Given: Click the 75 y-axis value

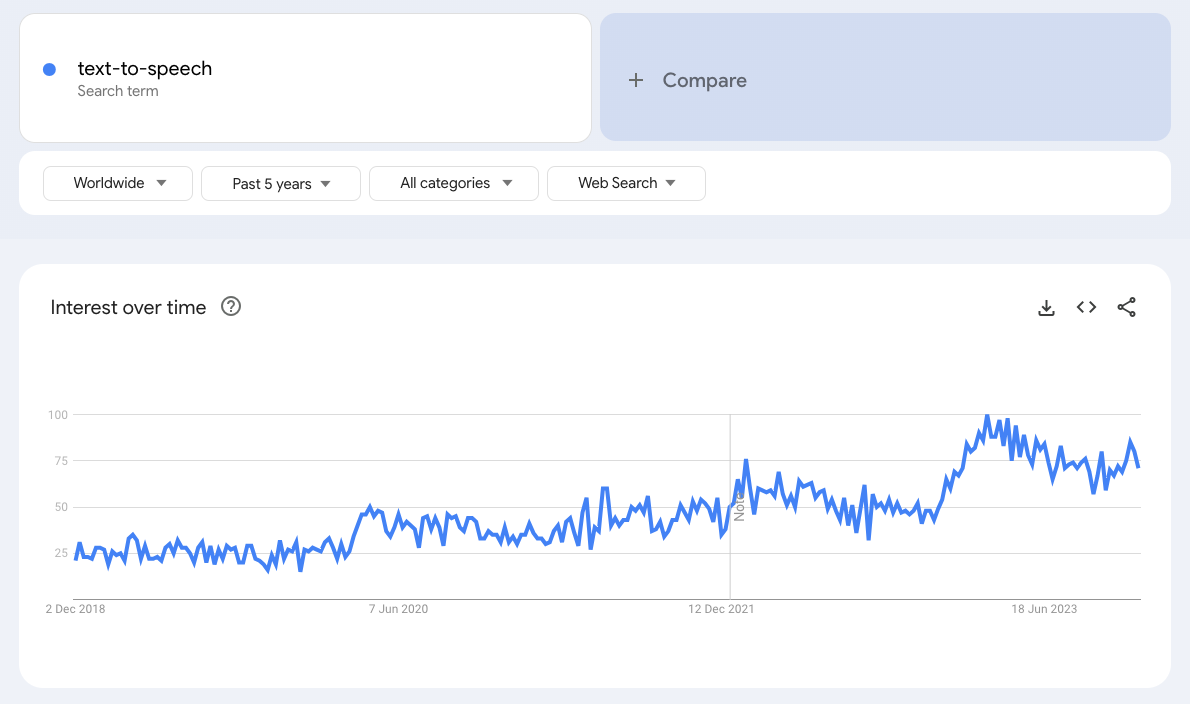Looking at the screenshot, I should tap(61, 461).
